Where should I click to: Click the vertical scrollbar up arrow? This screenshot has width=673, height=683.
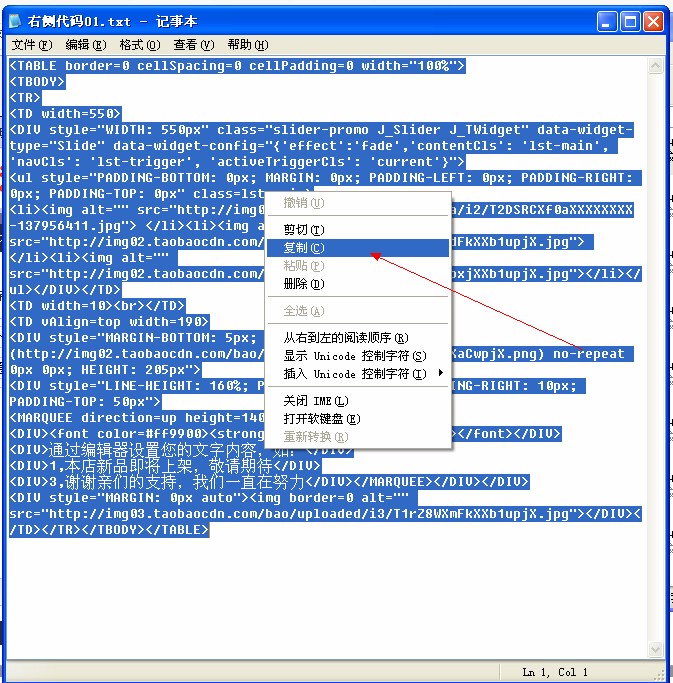tap(656, 66)
